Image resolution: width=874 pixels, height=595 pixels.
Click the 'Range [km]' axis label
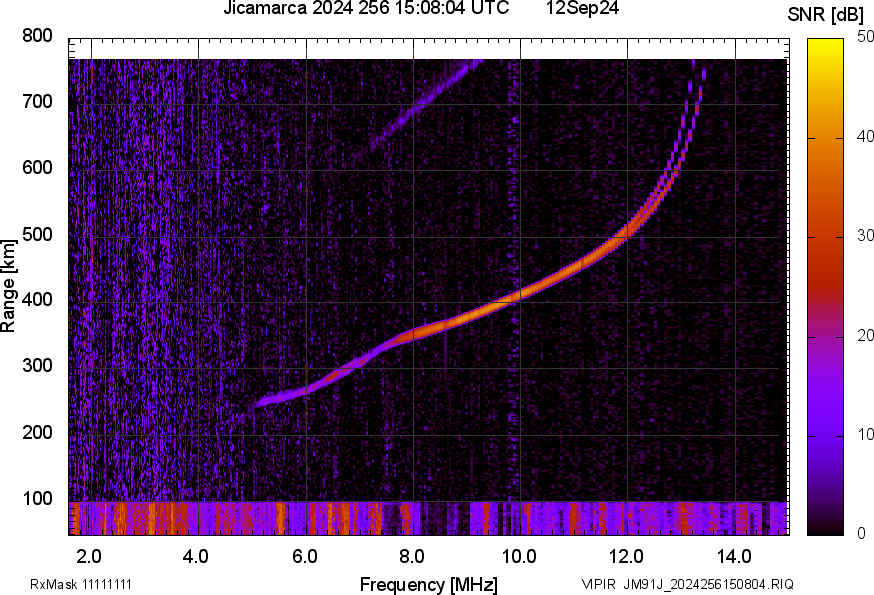[8, 286]
